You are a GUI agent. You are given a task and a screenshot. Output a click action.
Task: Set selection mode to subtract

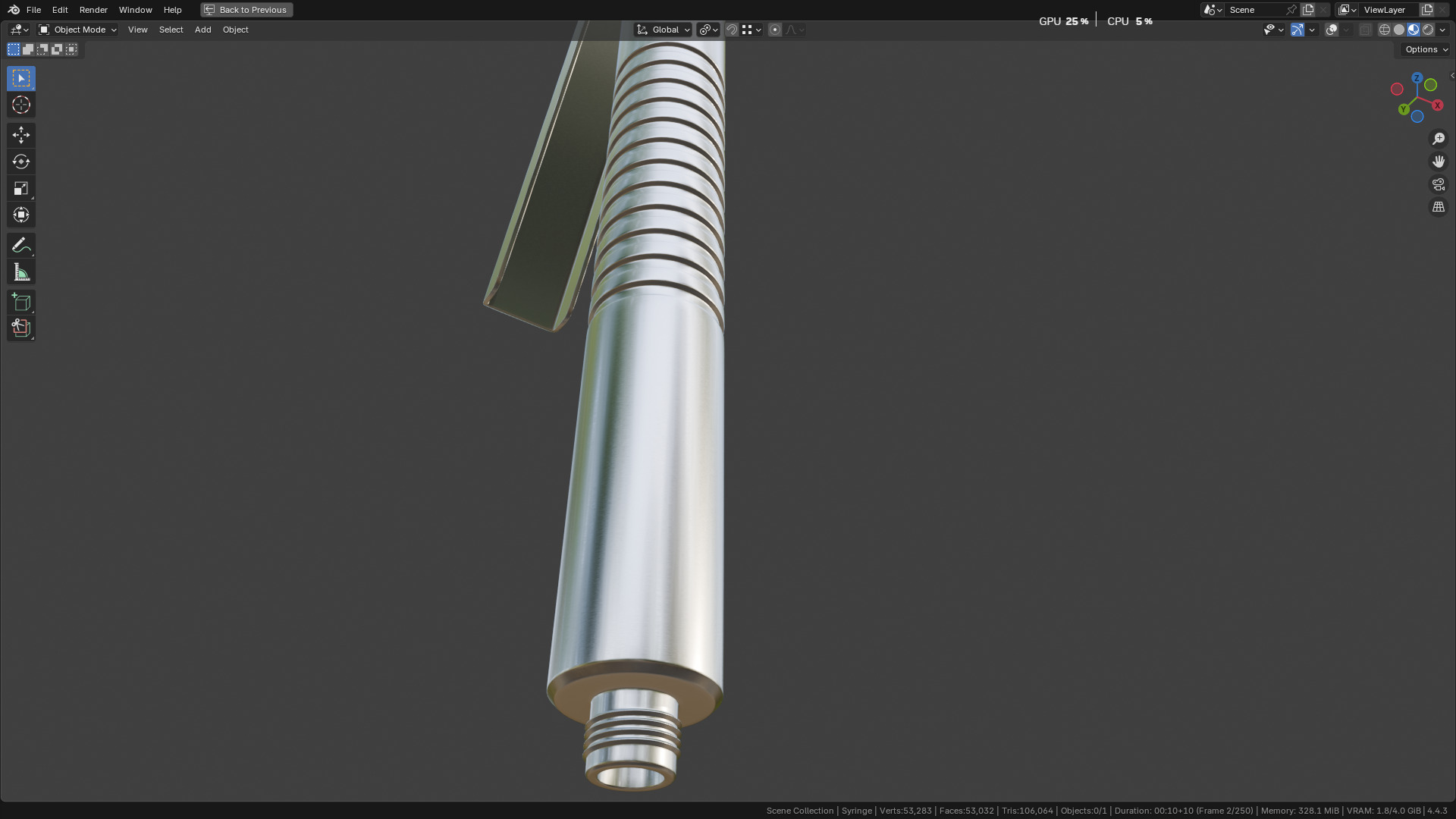click(x=42, y=49)
